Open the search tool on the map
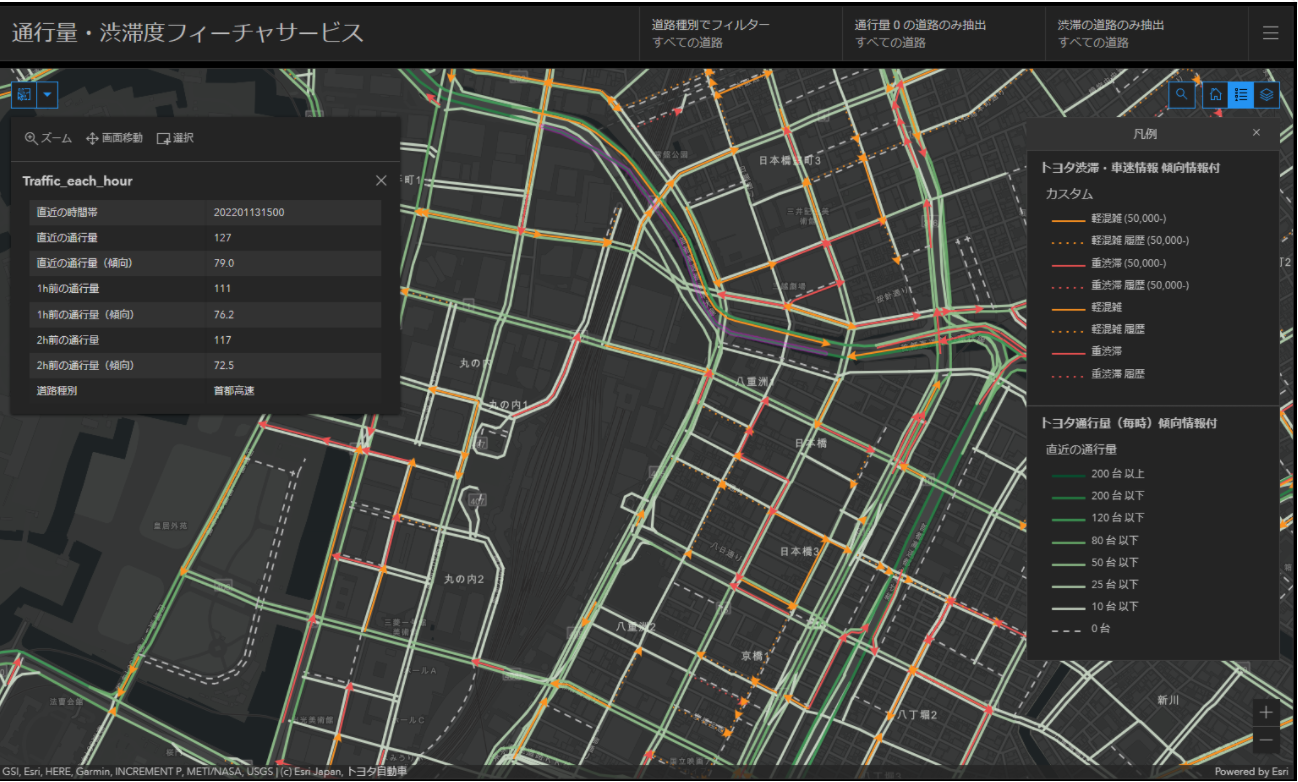 click(x=1181, y=94)
